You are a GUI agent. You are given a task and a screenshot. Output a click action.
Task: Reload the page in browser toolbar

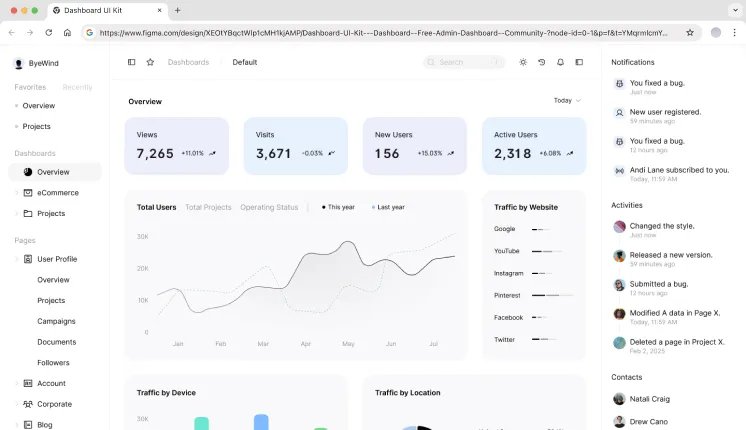(x=49, y=32)
